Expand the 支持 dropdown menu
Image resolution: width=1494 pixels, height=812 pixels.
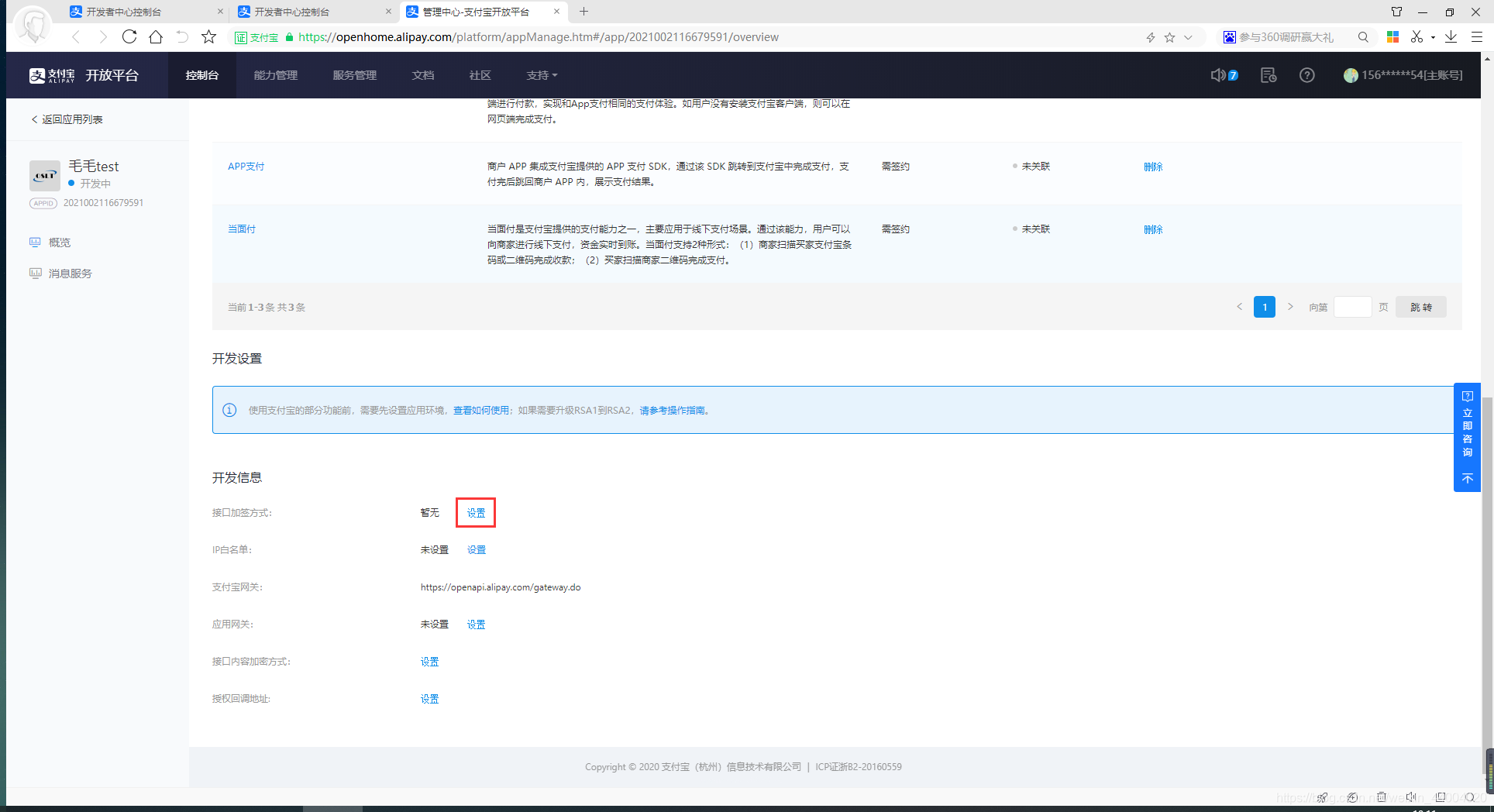pos(542,75)
